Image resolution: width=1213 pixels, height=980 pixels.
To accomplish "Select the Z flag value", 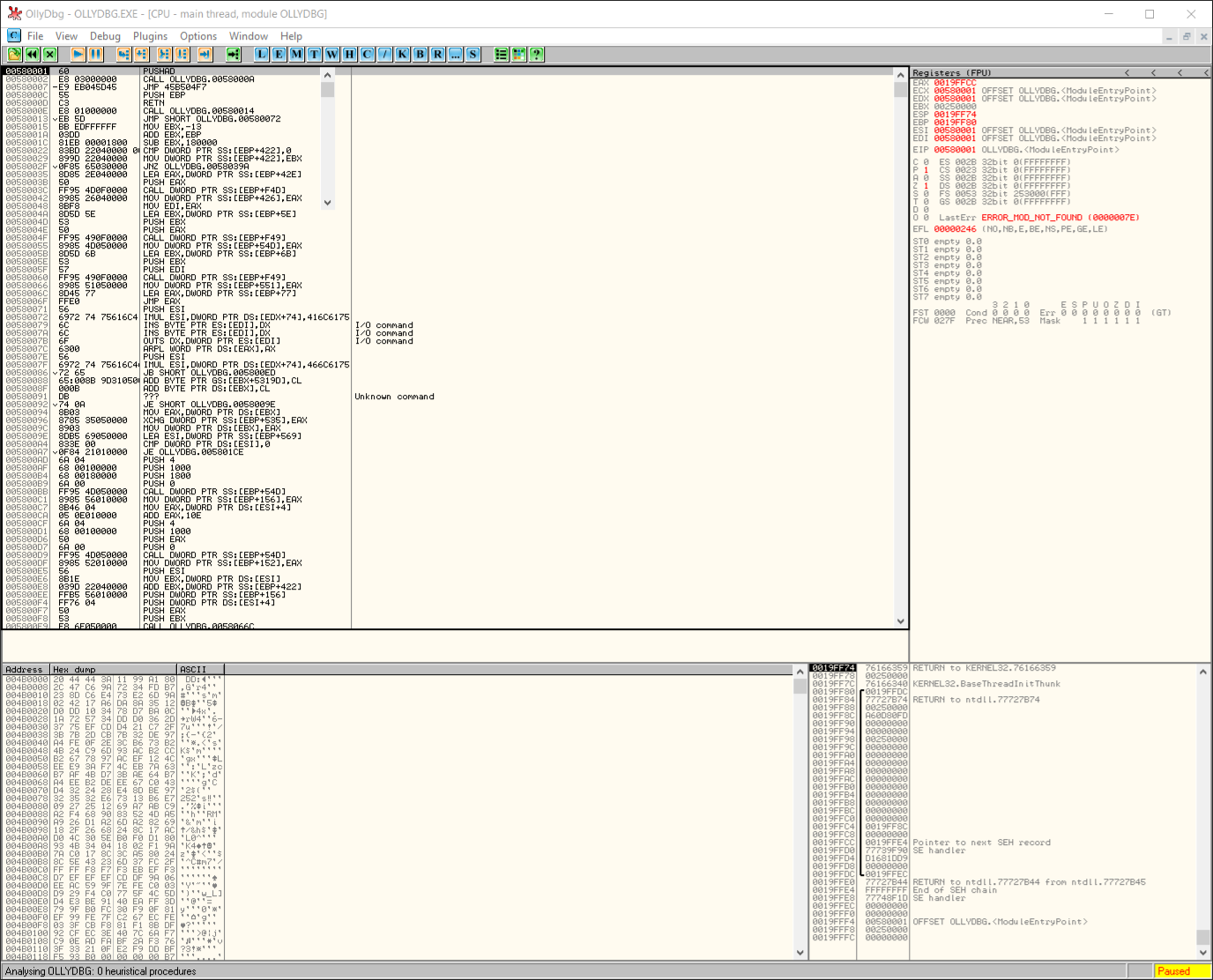I will [926, 186].
